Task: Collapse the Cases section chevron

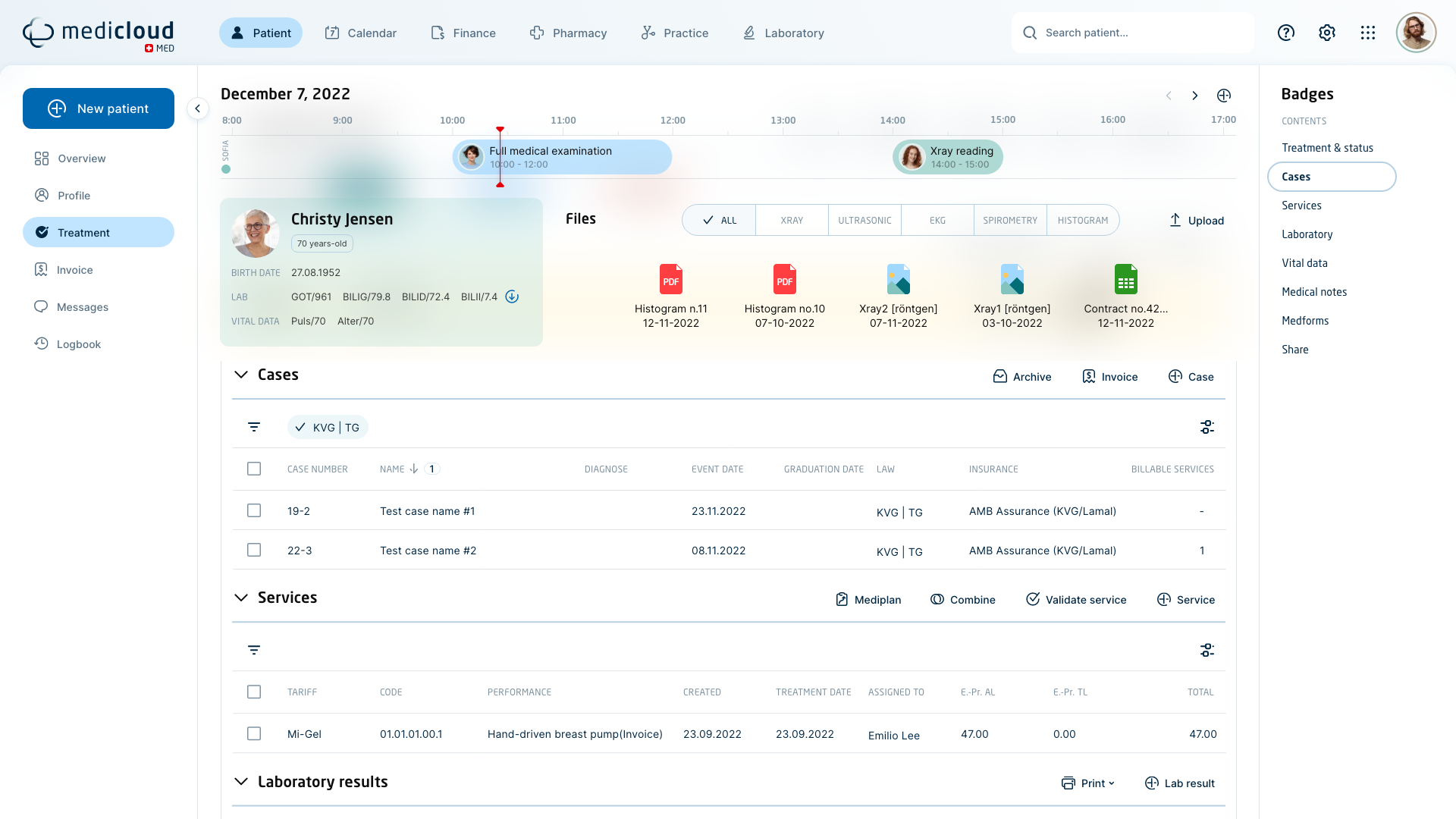Action: tap(241, 375)
